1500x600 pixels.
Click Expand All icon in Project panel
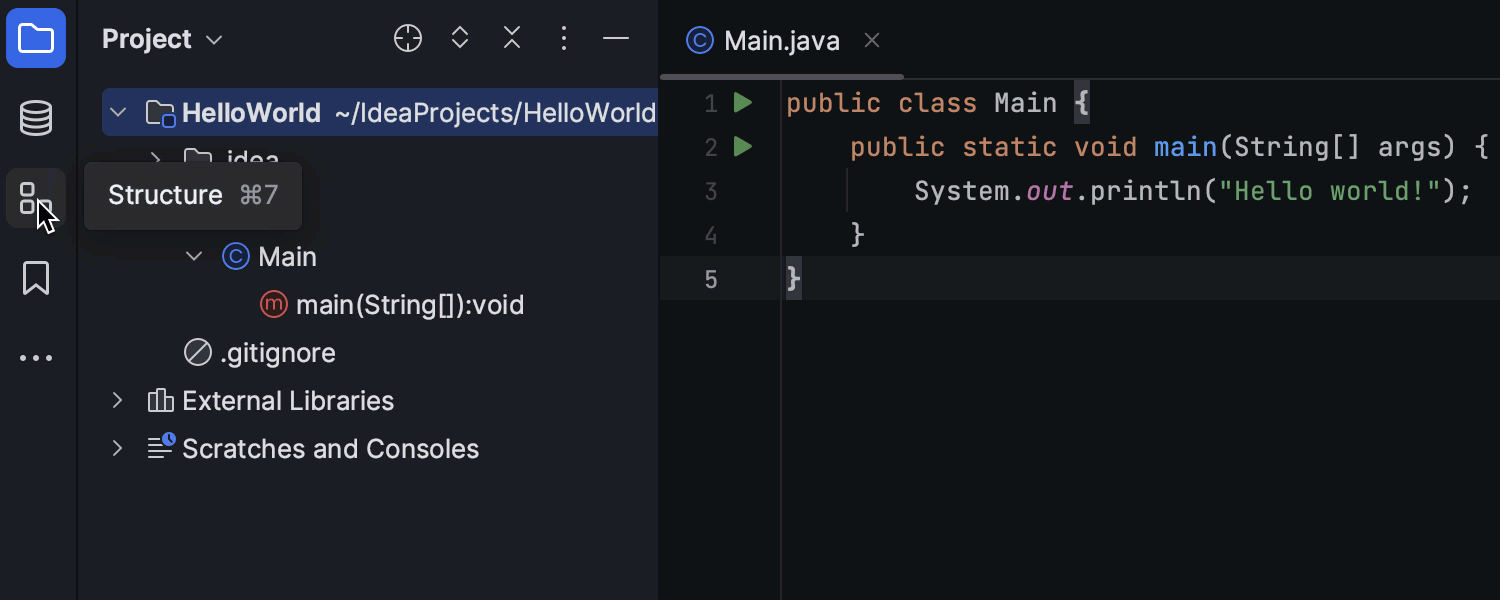pos(460,39)
